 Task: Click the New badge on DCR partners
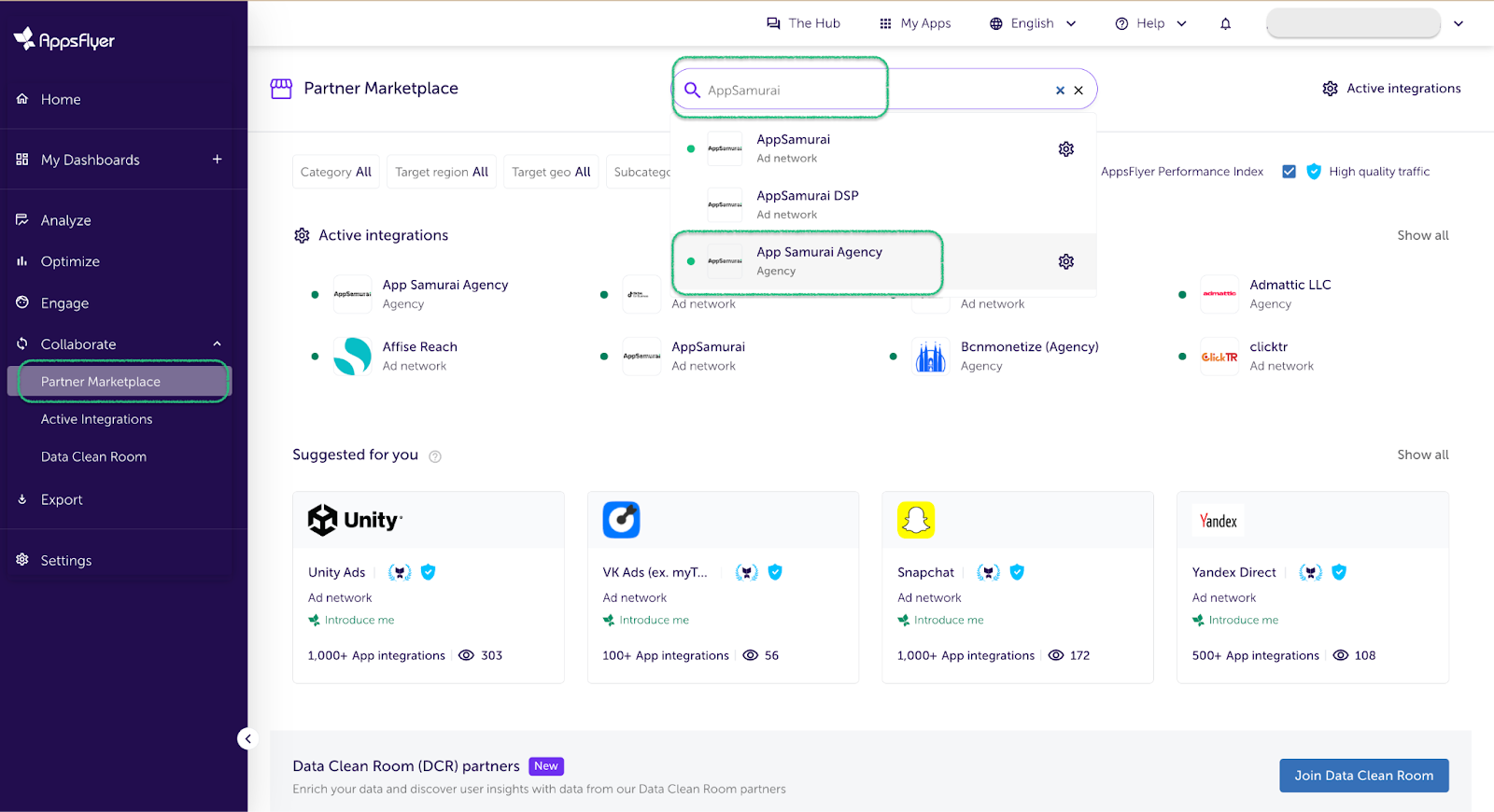point(546,766)
